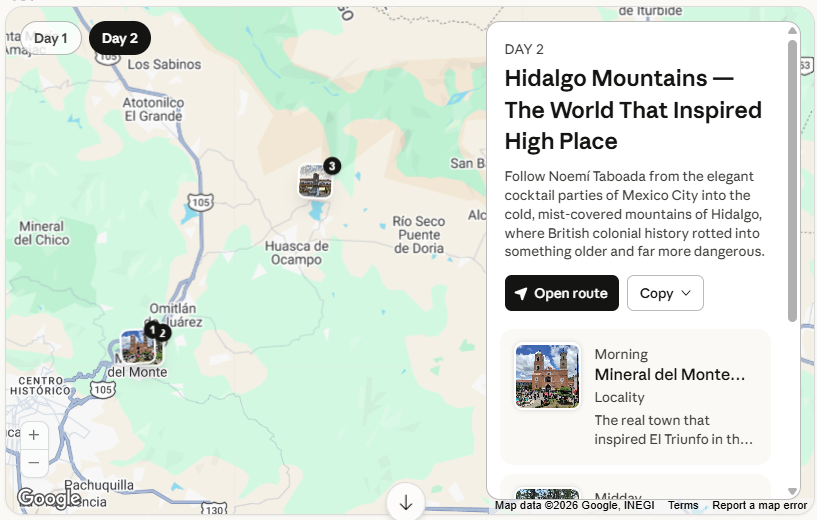Click the down arrow button below the map

pos(405,502)
